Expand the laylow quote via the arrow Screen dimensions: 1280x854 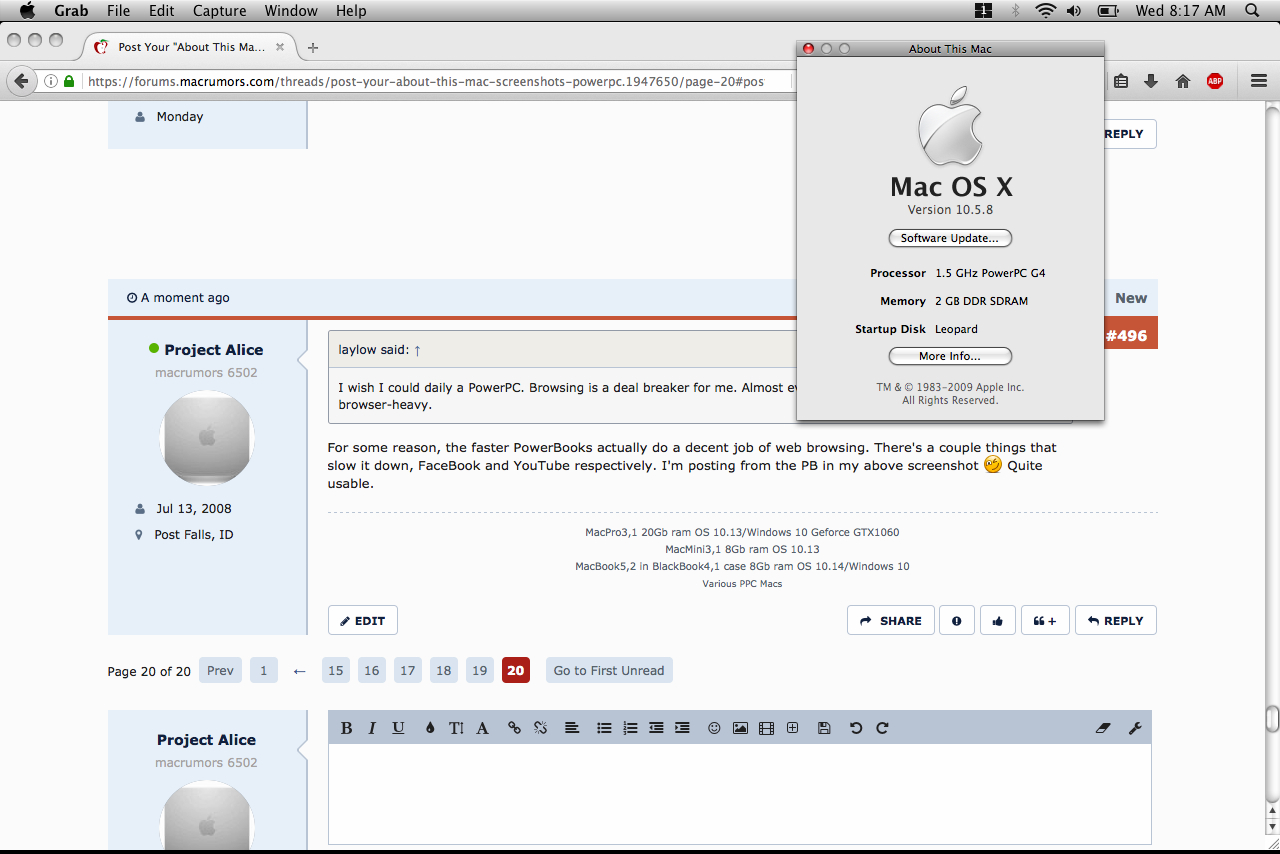tap(417, 350)
